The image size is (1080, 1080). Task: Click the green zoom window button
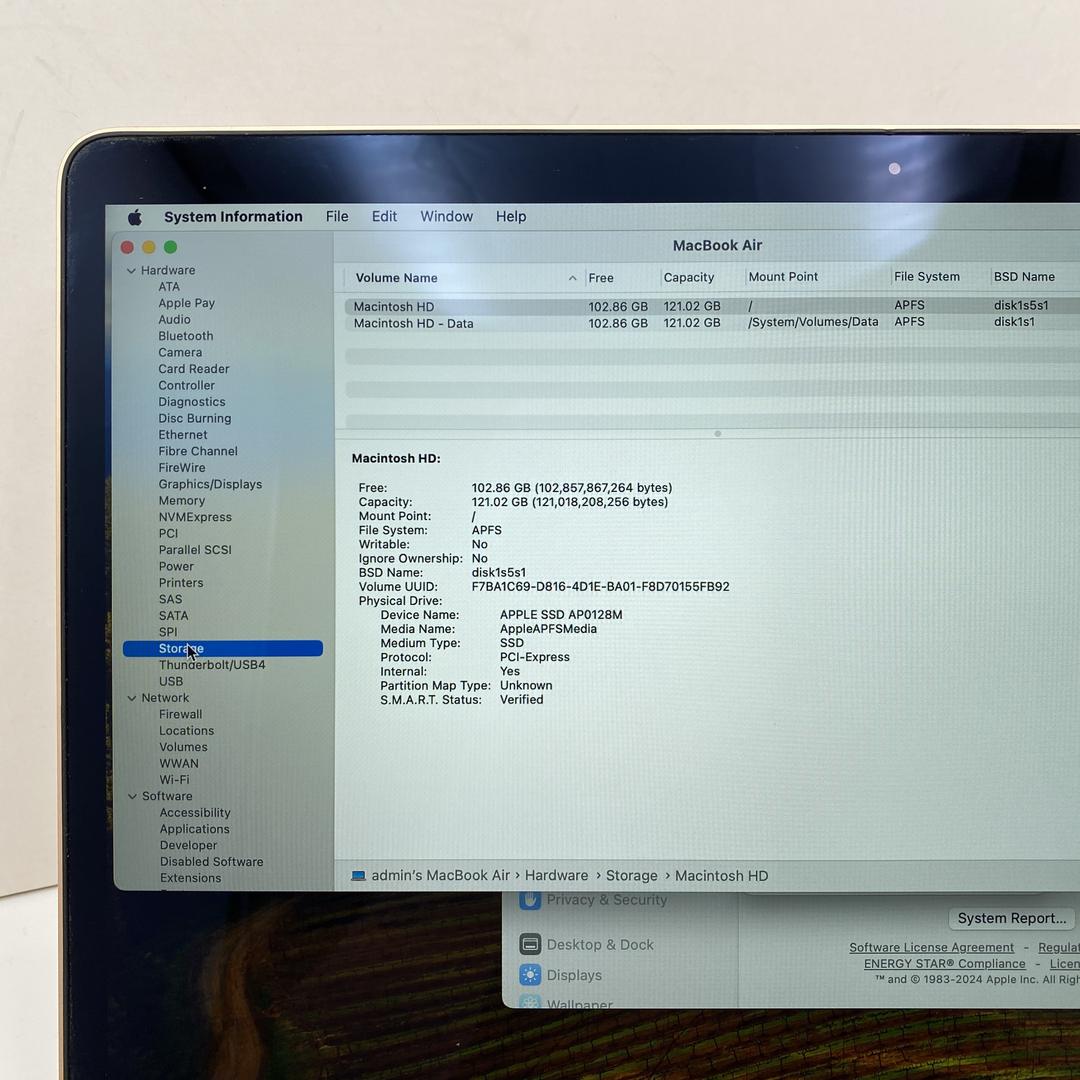tap(170, 247)
